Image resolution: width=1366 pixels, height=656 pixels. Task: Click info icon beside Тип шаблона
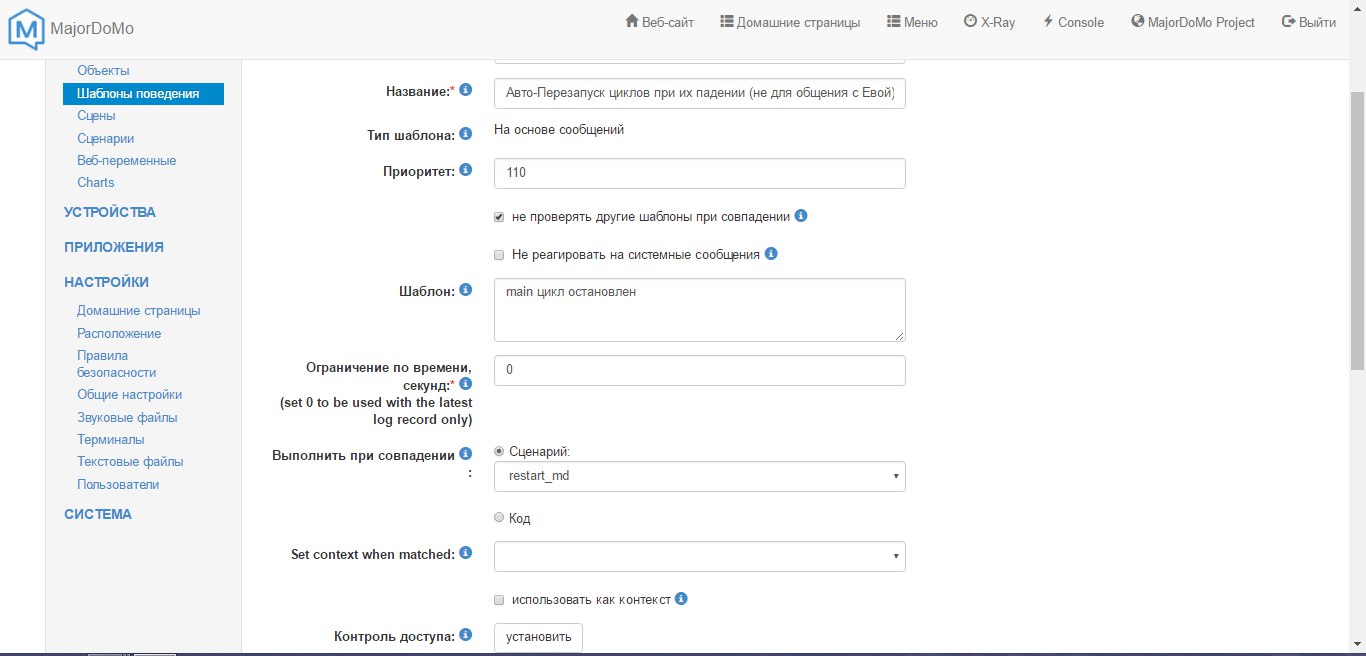pos(465,134)
